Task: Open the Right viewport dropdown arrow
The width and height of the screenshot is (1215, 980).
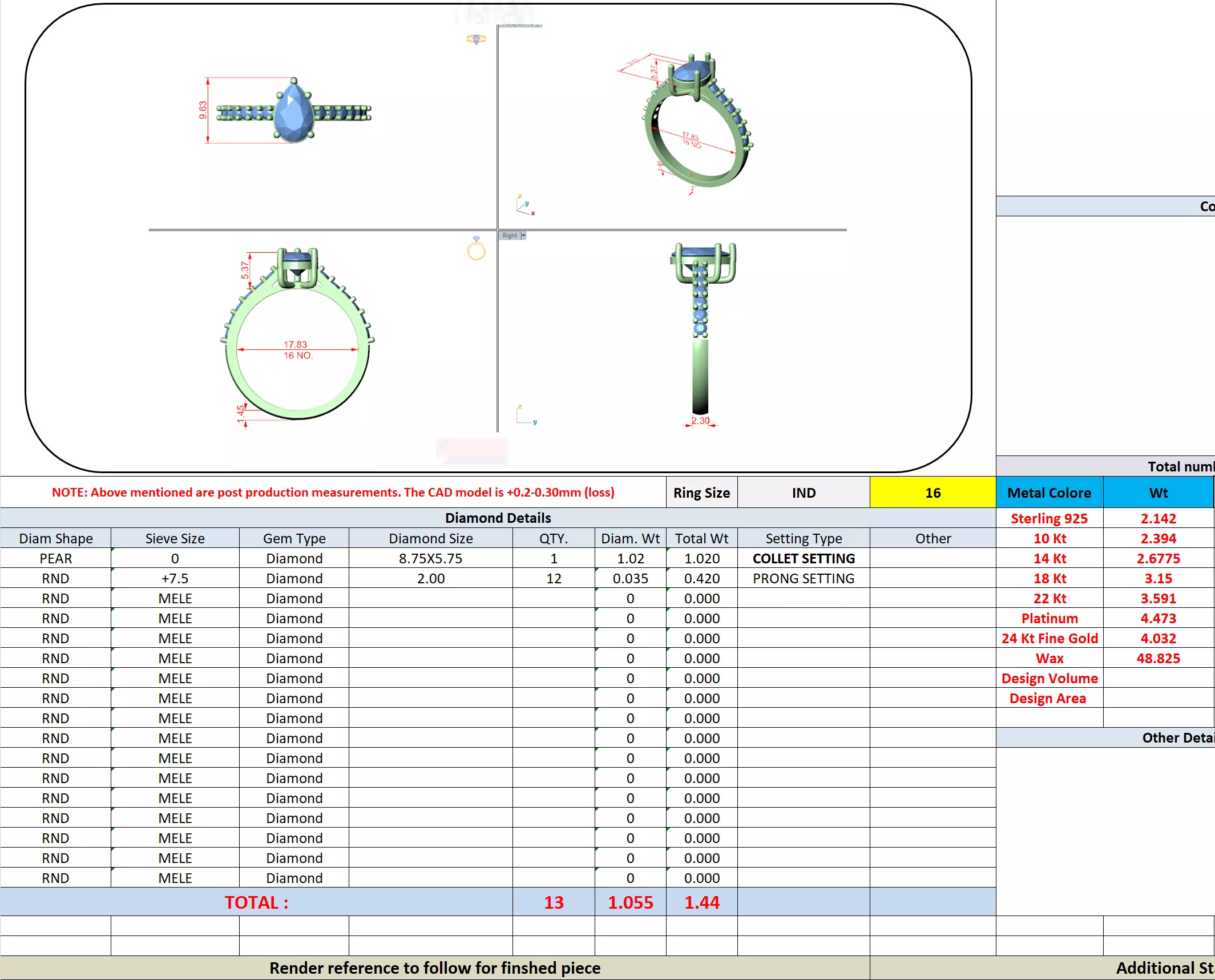Action: 523,235
